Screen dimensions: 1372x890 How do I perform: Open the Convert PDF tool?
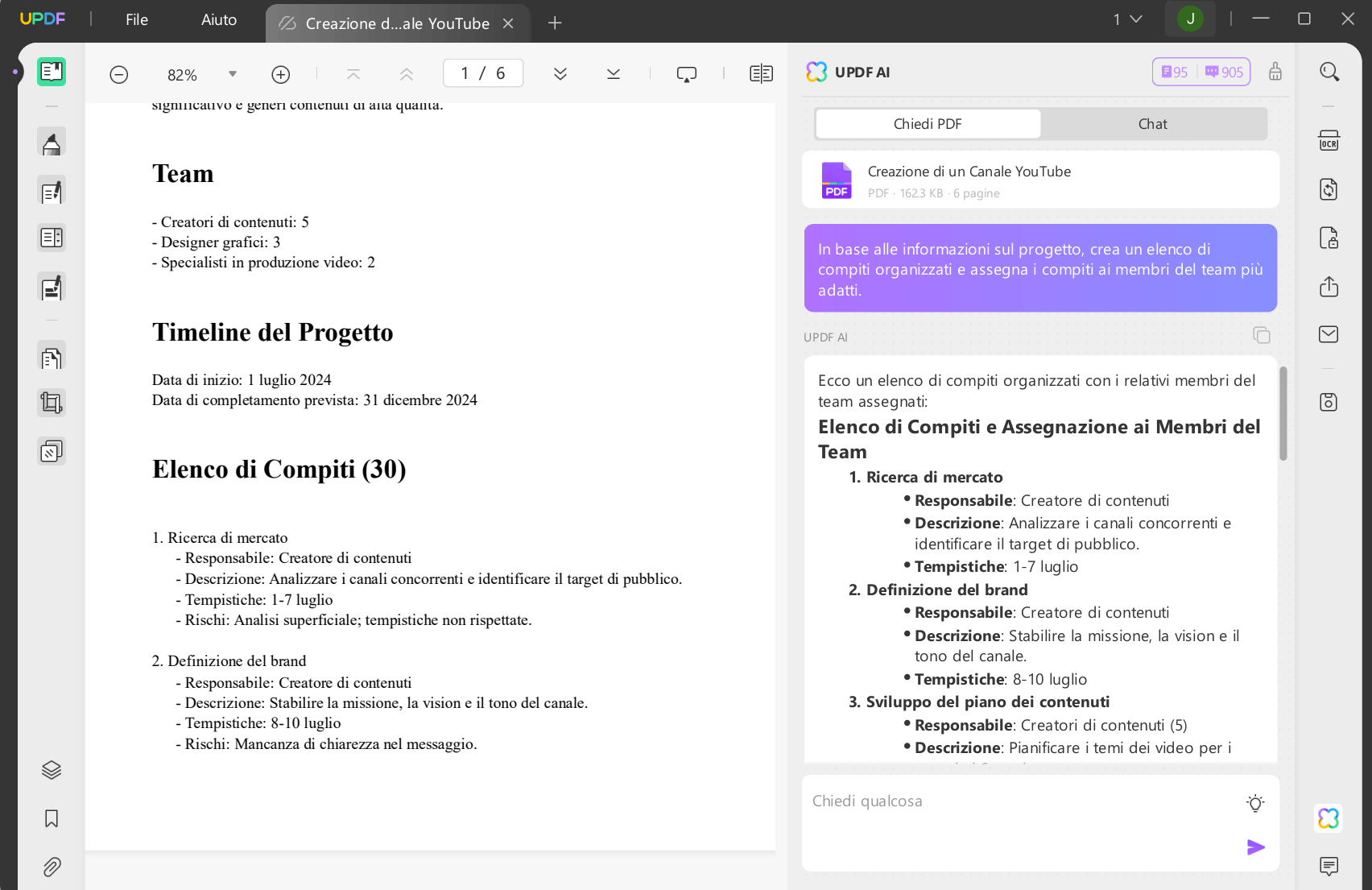coord(1329,189)
